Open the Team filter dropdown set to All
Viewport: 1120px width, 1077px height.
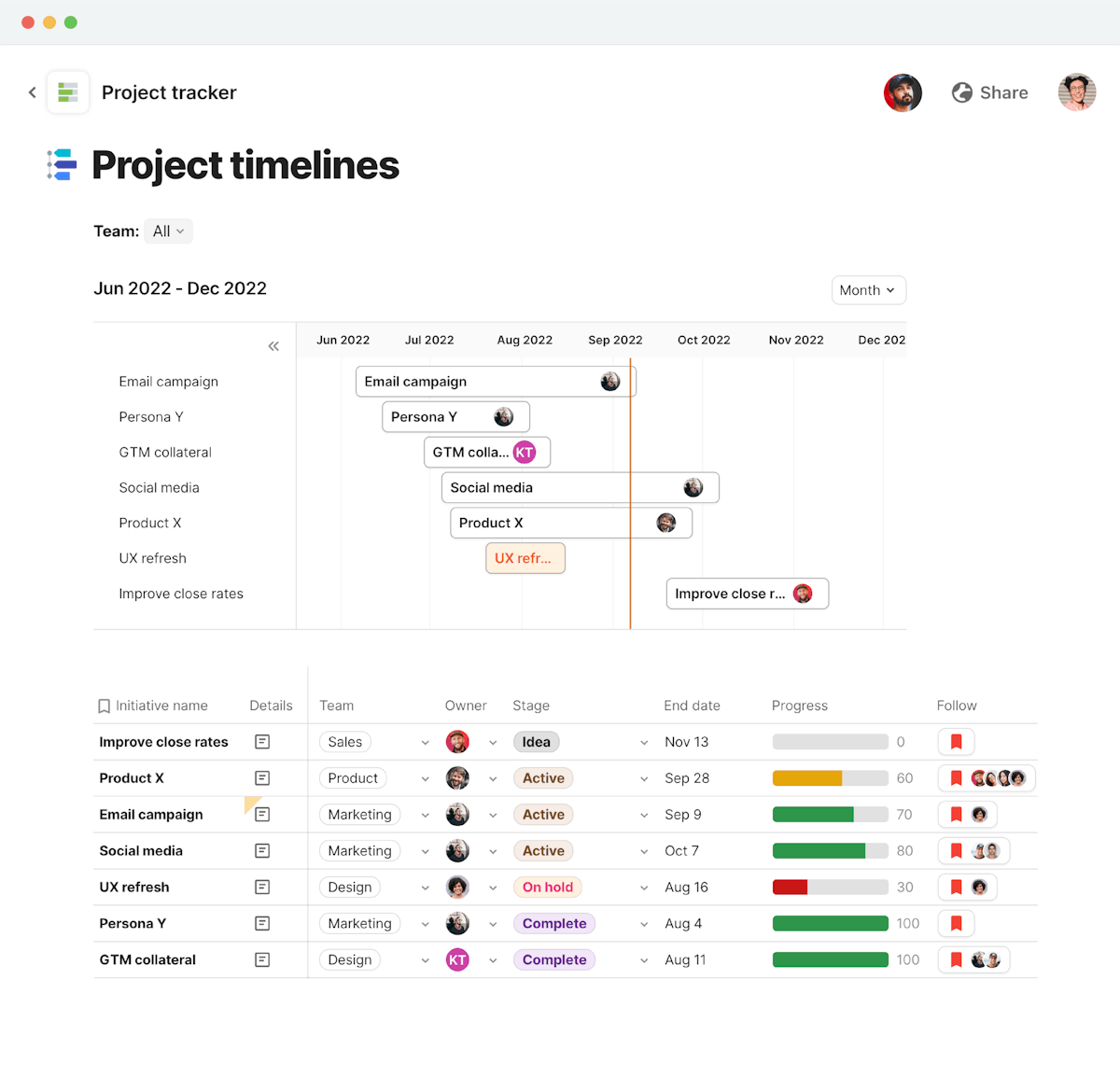[169, 231]
